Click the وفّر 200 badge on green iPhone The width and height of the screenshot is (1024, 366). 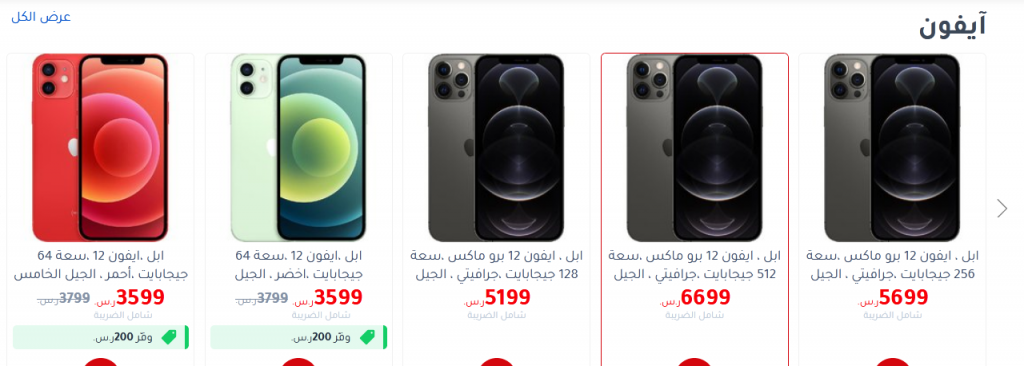pos(298,337)
